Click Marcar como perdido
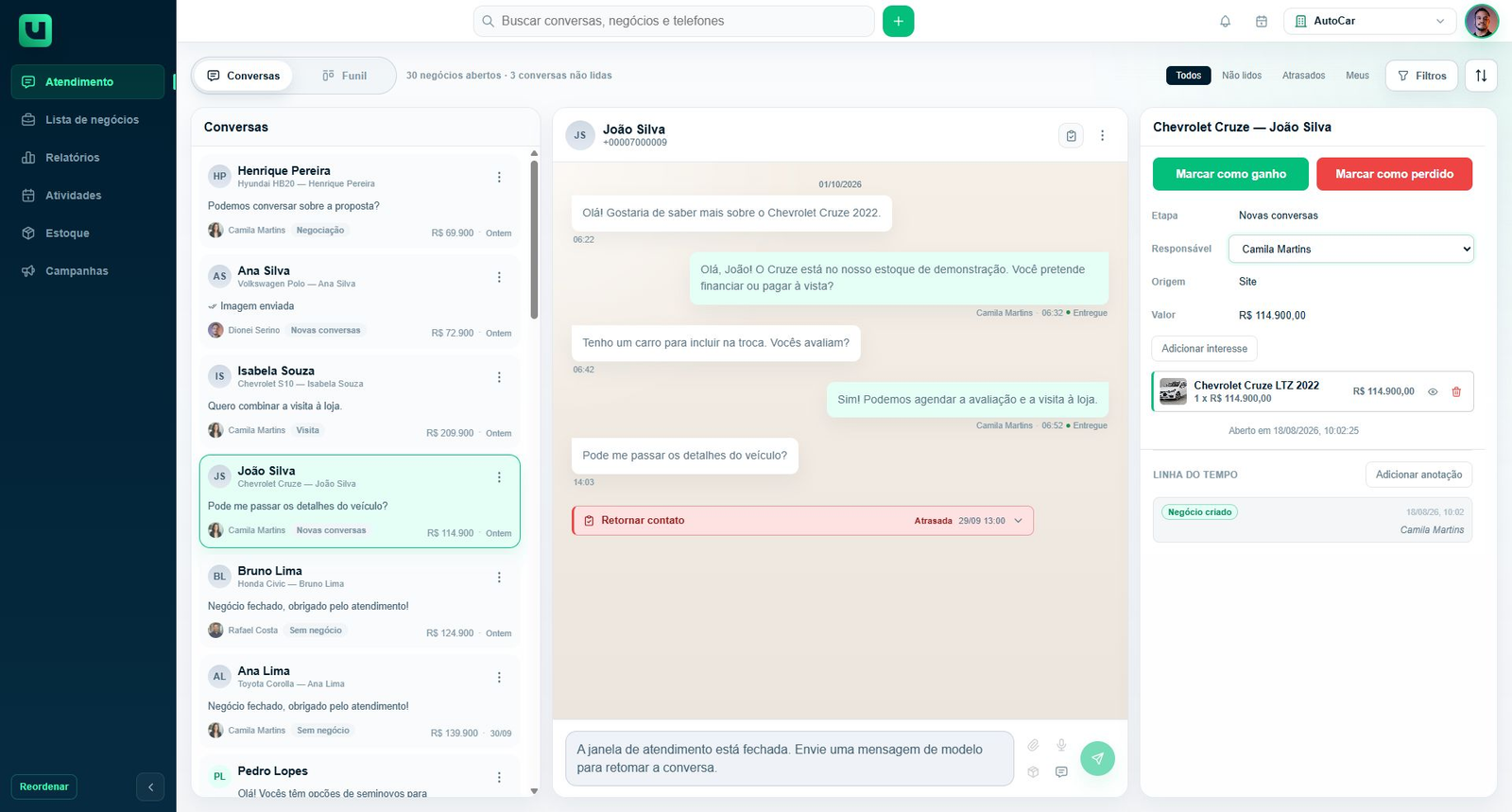Image resolution: width=1512 pixels, height=812 pixels. click(1394, 174)
